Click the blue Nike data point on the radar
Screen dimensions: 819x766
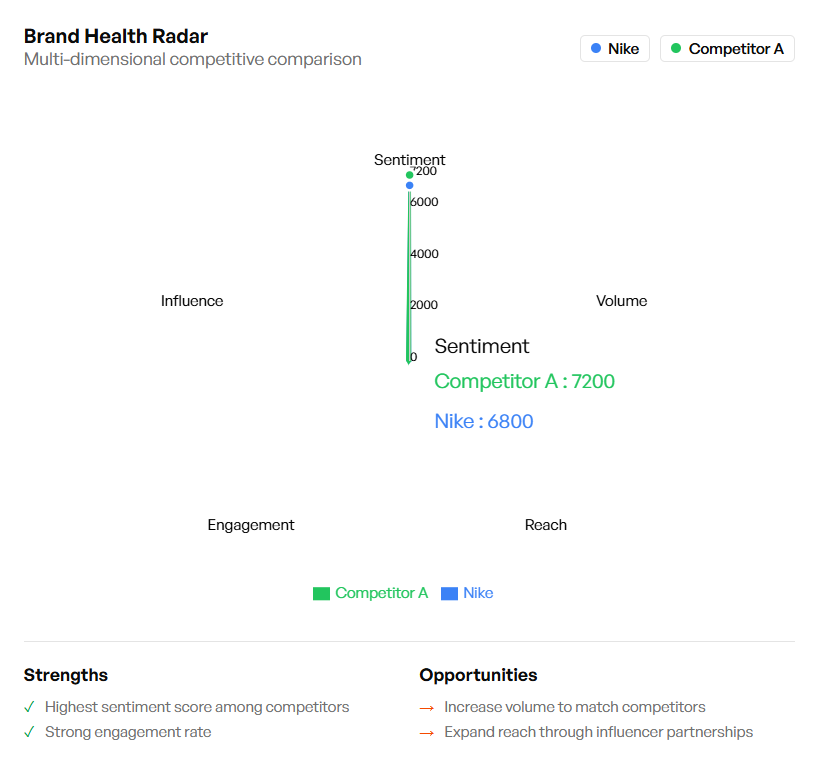(410, 185)
